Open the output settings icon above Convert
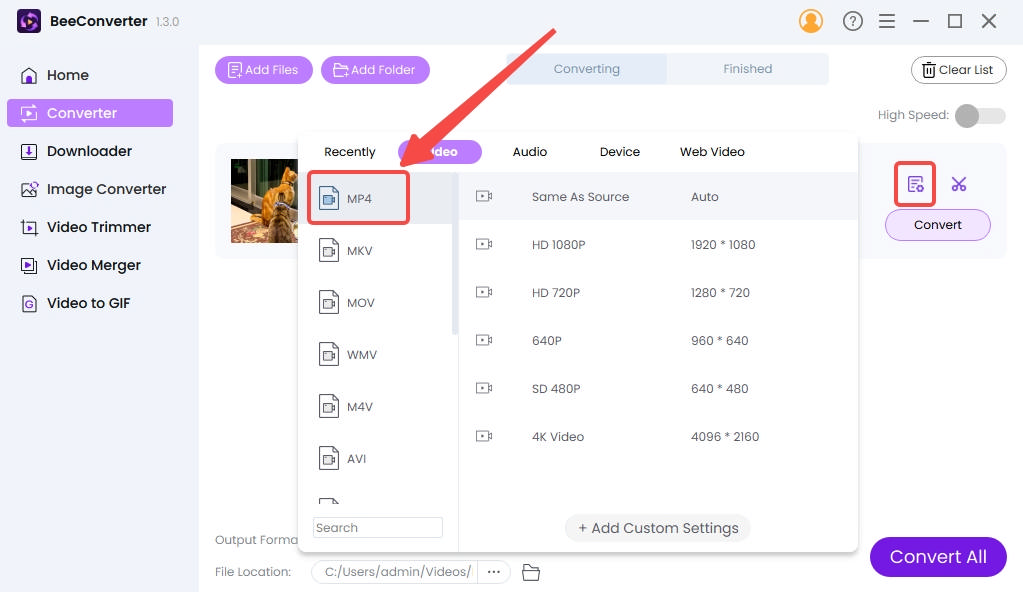The height and width of the screenshot is (592, 1023). click(x=915, y=184)
